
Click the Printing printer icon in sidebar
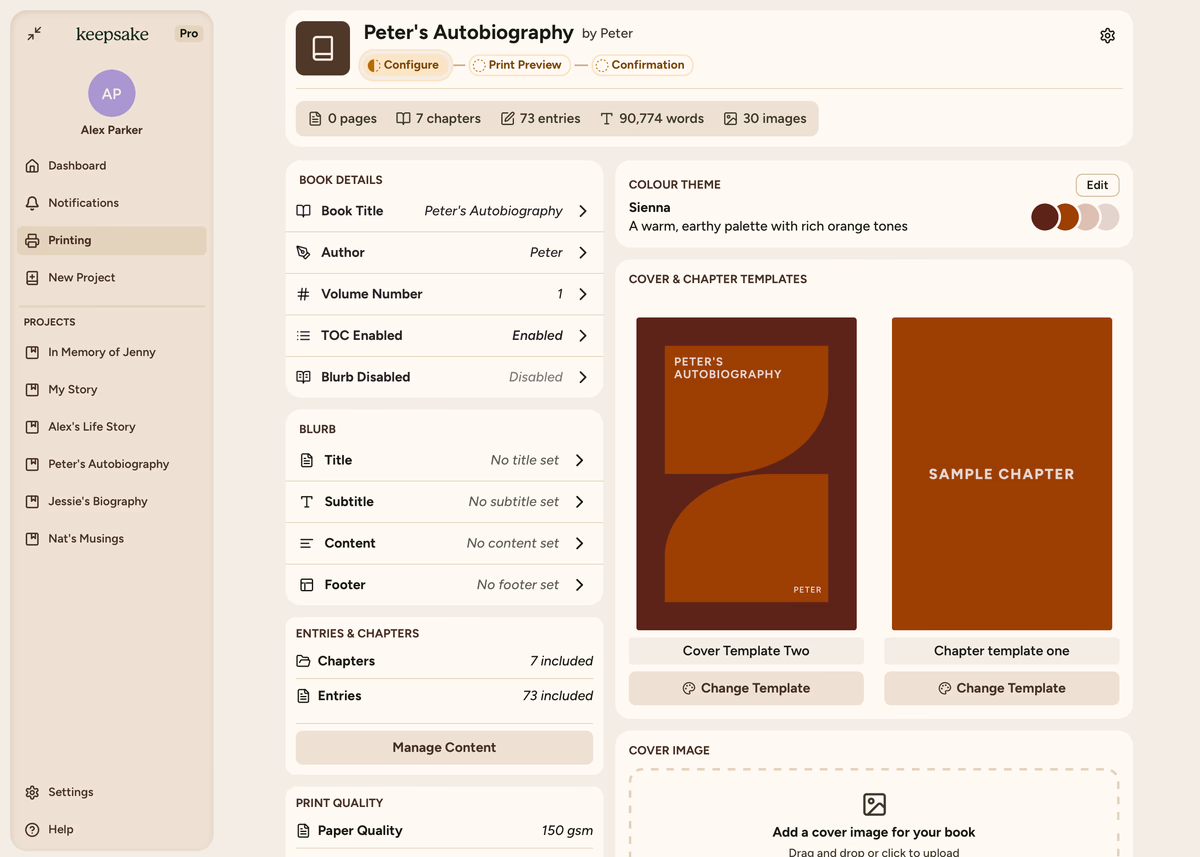point(32,241)
